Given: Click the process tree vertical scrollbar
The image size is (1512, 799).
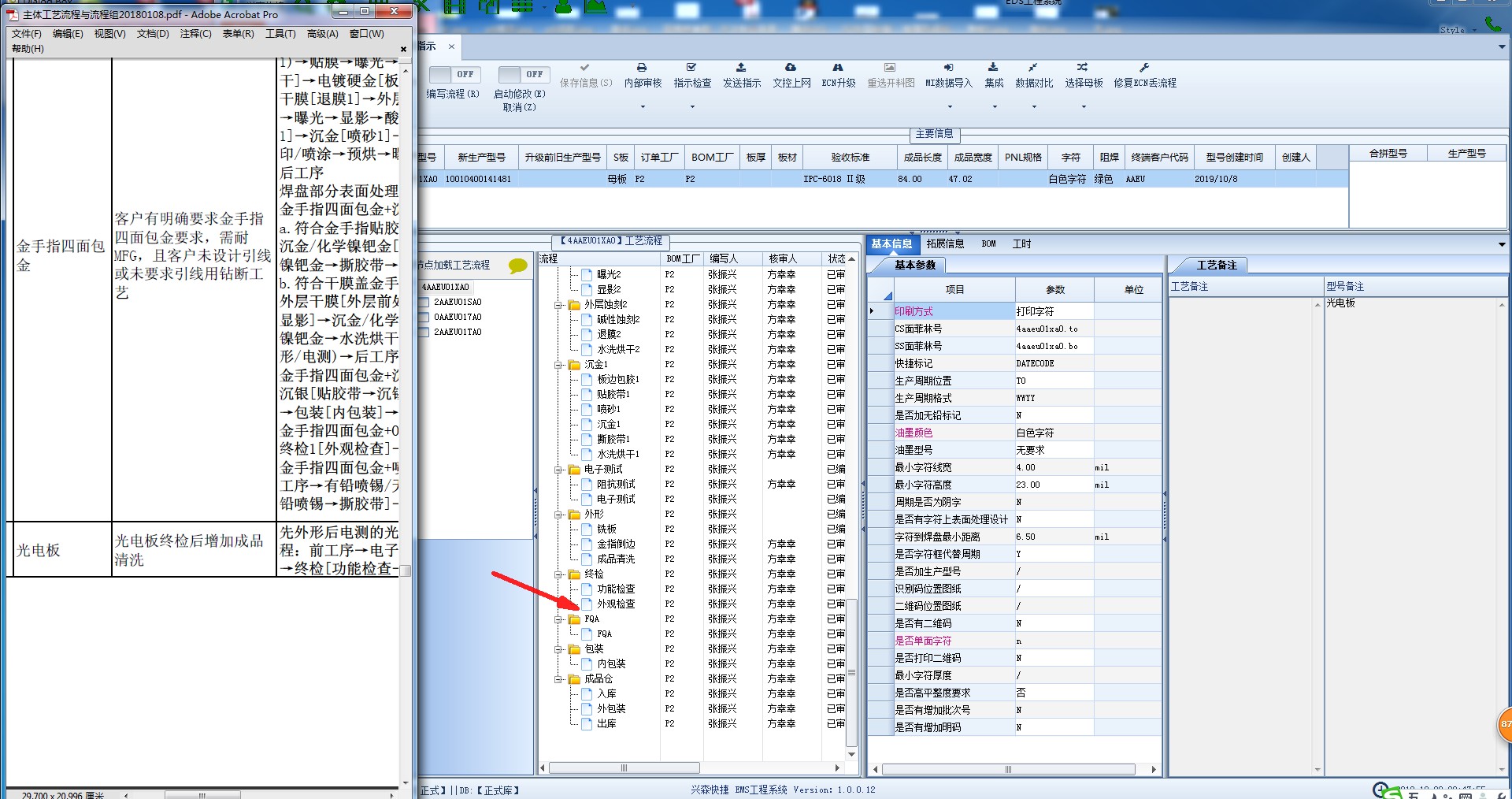Looking at the screenshot, I should (851, 672).
